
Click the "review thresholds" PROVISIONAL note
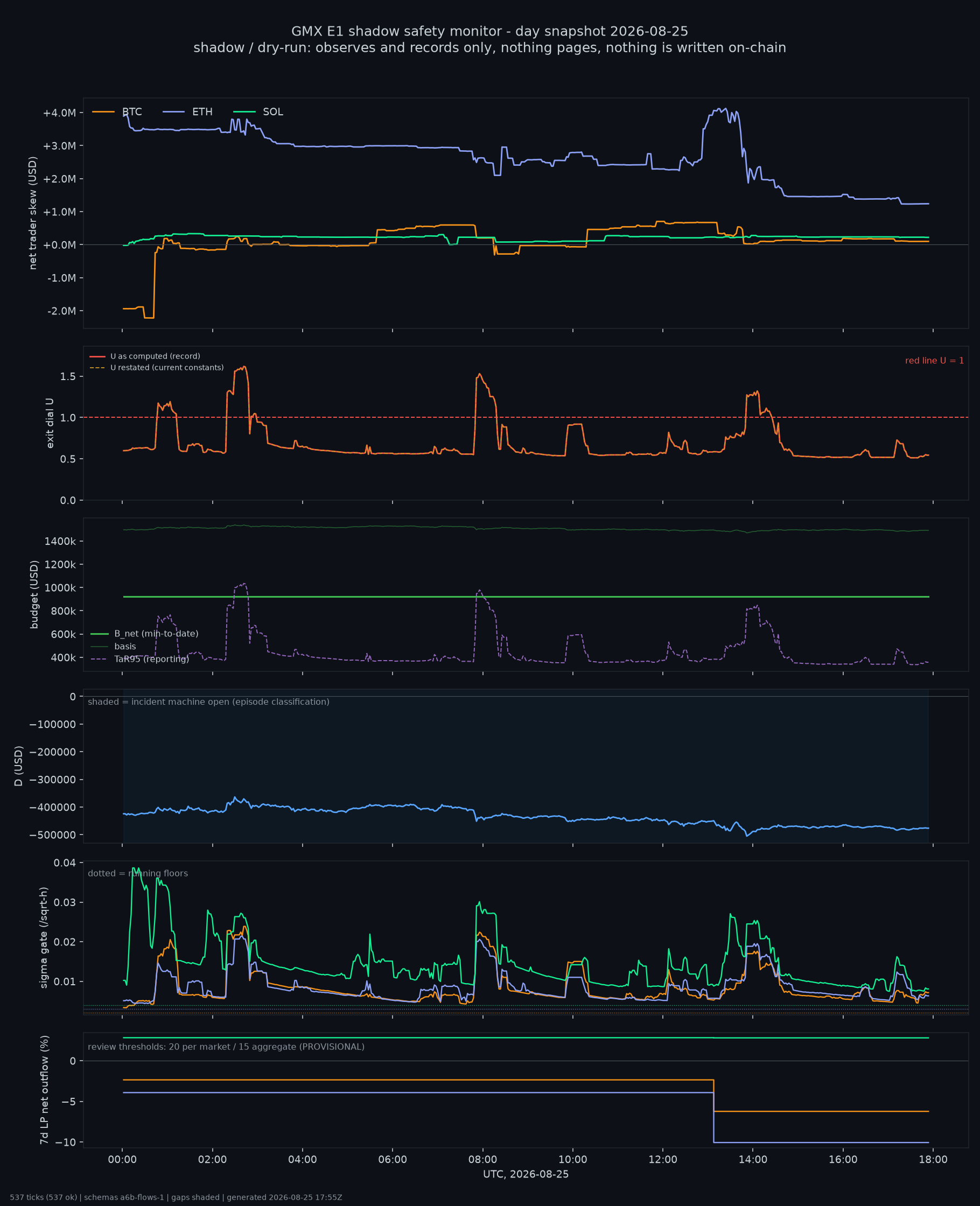pos(226,1047)
